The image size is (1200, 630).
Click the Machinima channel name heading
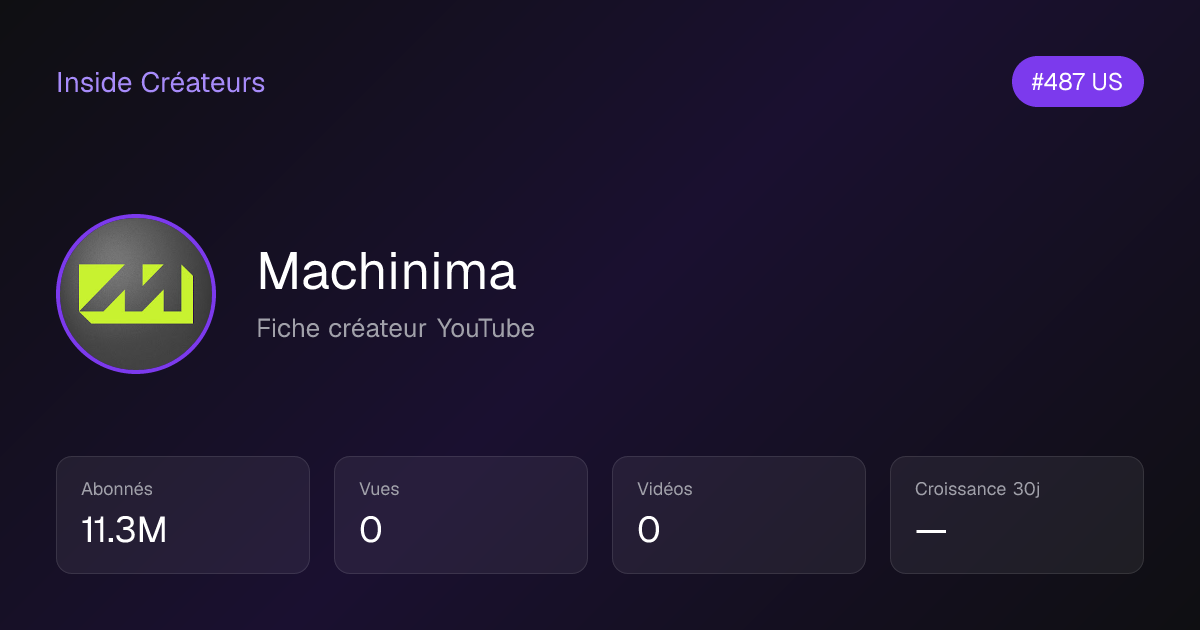tap(386, 271)
